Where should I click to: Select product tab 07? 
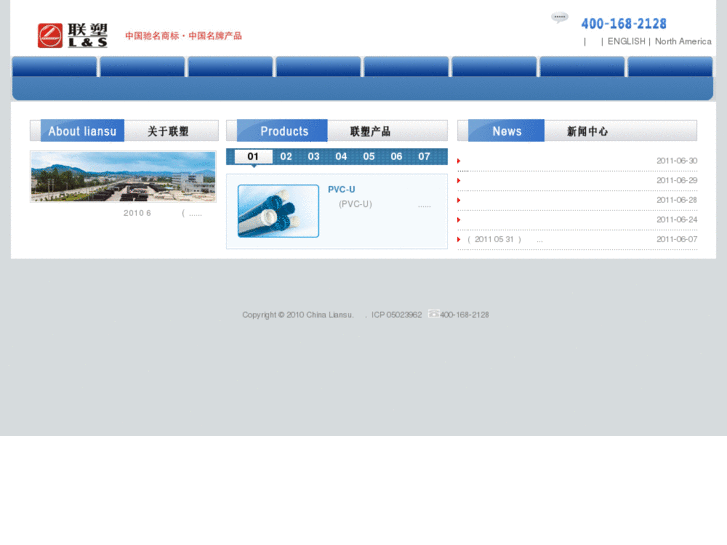[424, 156]
